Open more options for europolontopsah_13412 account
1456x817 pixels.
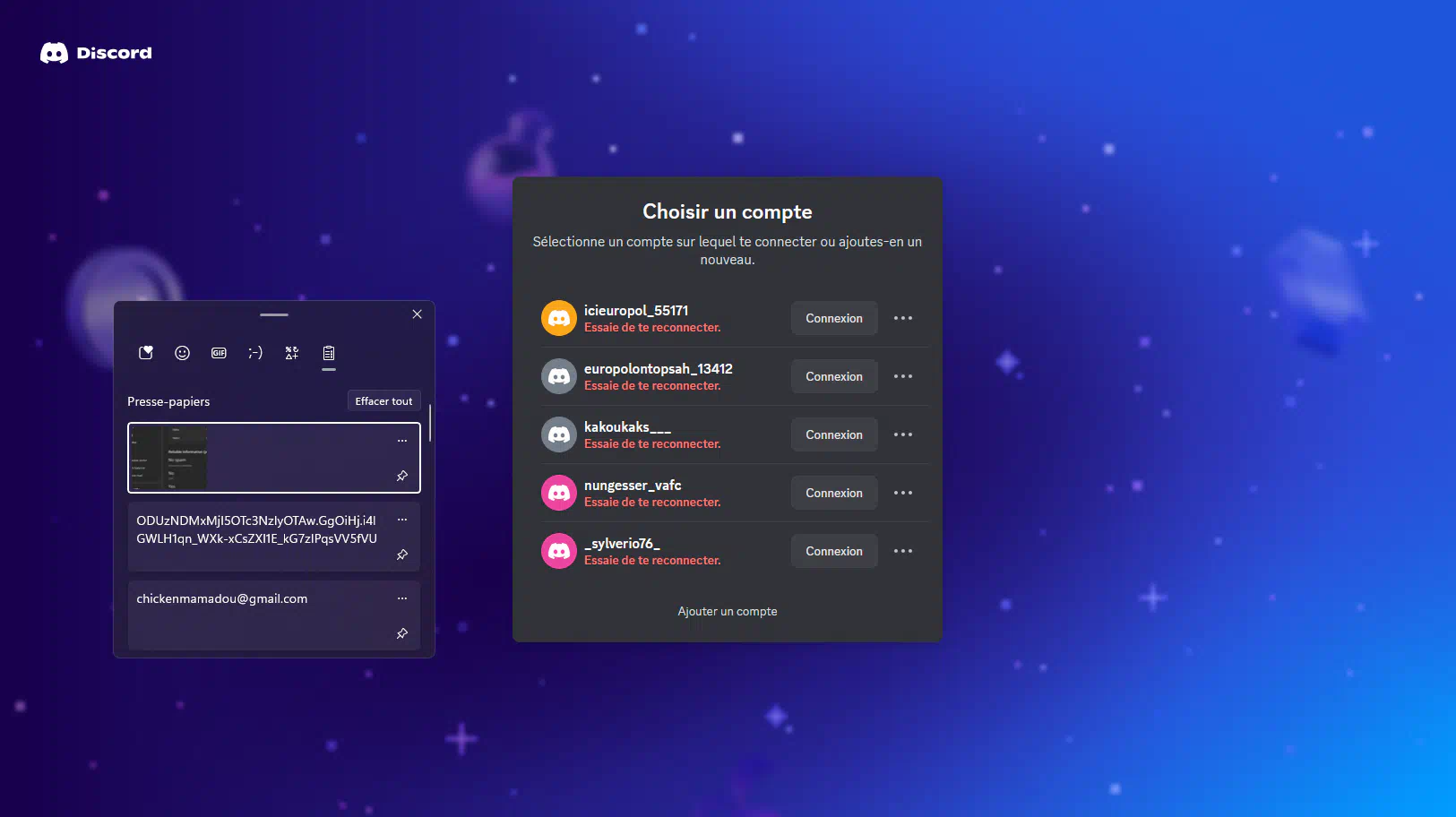coord(903,376)
